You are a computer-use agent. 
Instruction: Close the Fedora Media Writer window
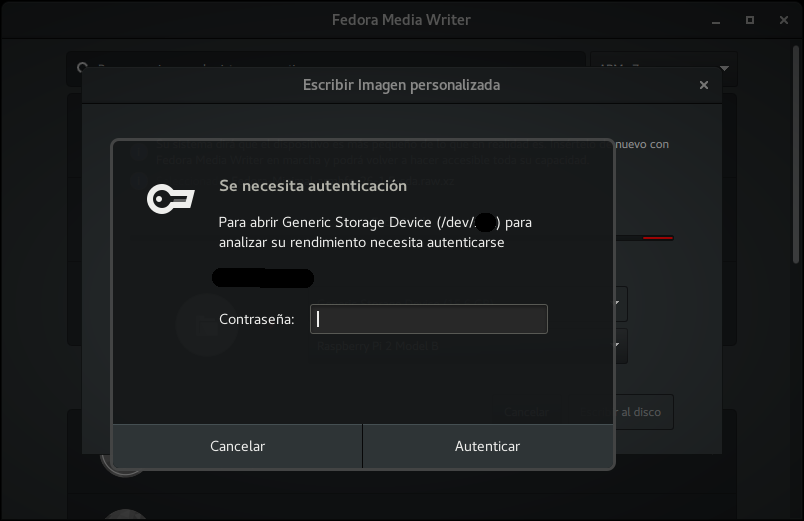(783, 20)
